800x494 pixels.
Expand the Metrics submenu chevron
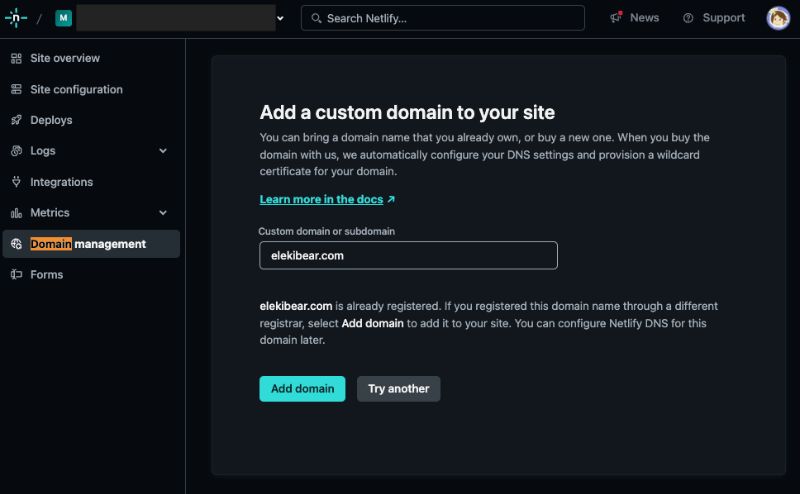pyautogui.click(x=163, y=213)
